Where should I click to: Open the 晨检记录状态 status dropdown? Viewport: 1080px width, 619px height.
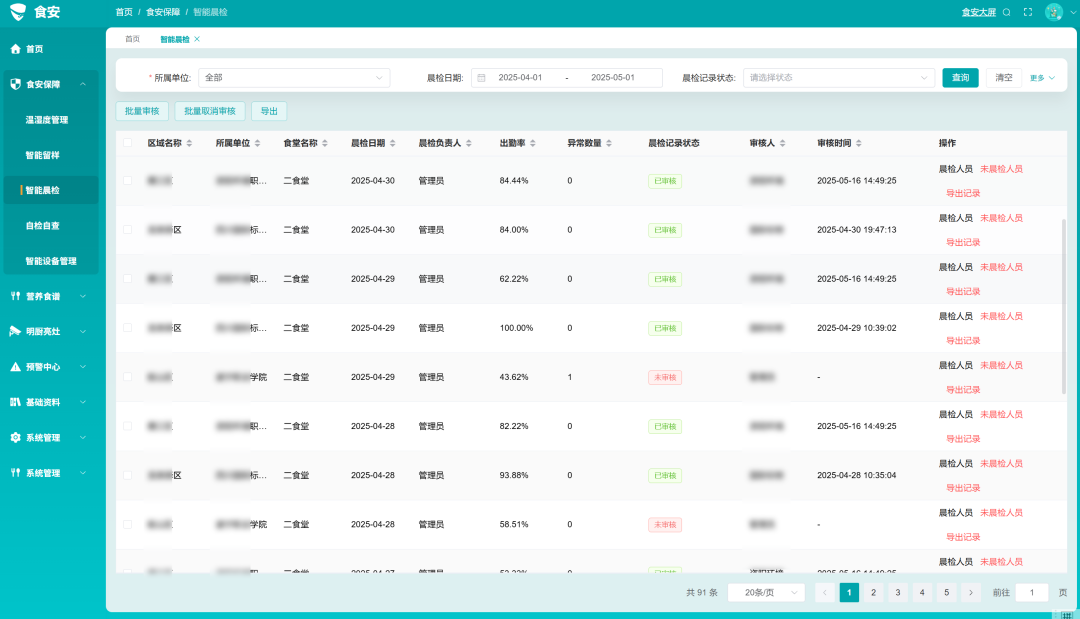[x=838, y=78]
